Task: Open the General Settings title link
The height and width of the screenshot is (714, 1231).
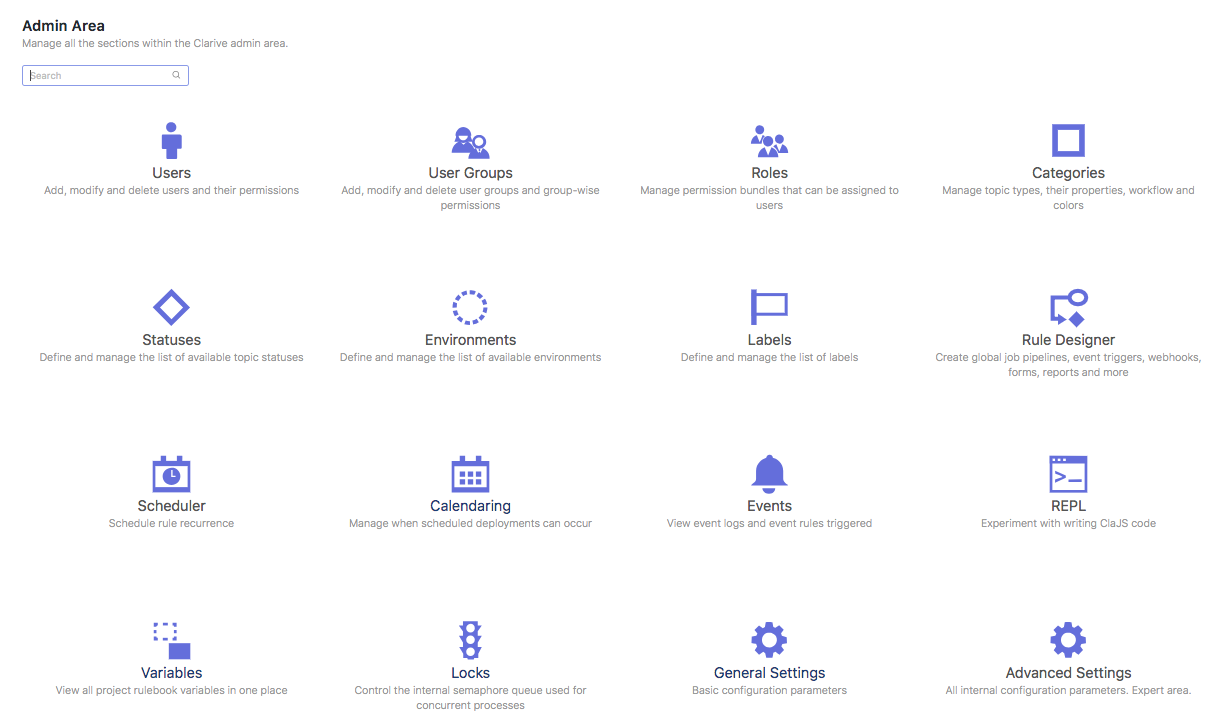Action: click(769, 673)
